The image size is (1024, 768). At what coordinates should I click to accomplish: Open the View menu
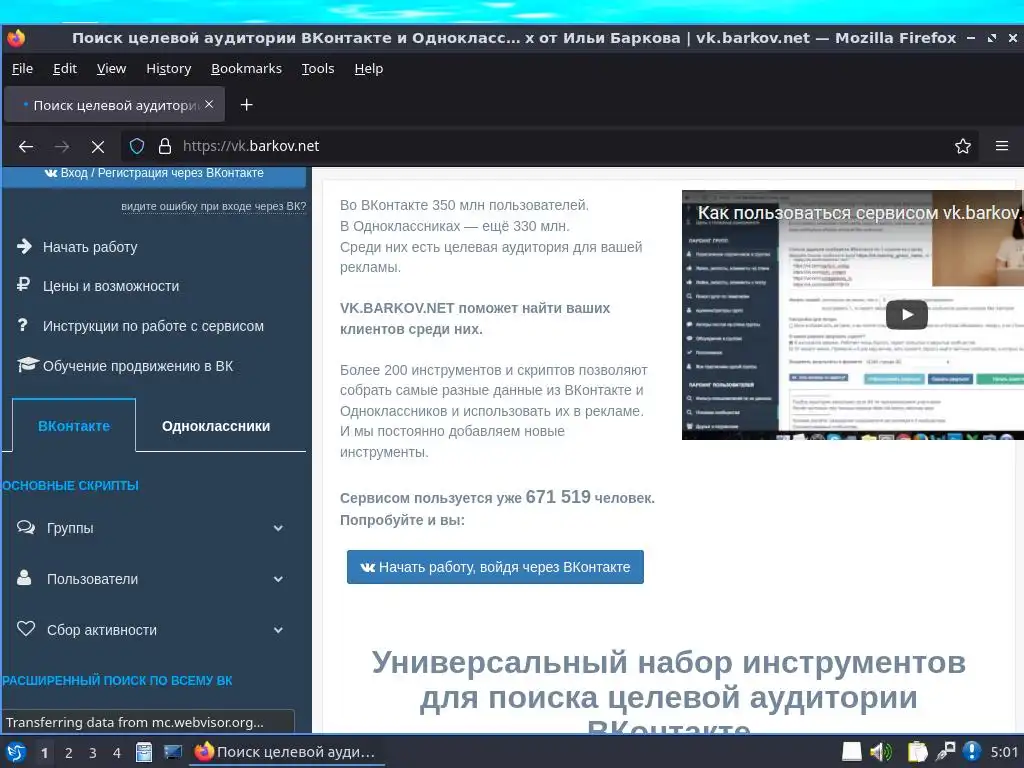click(111, 69)
